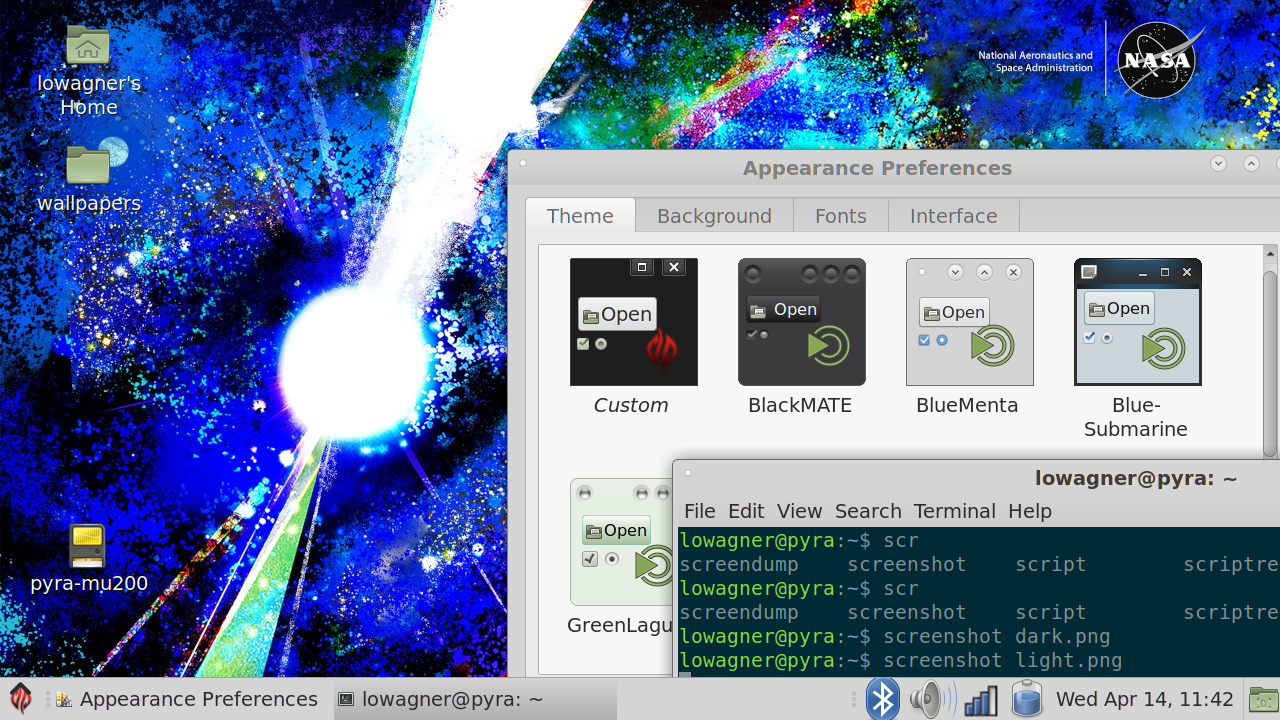1280x720 pixels.
Task: Open the Search menu in the terminal
Action: [x=867, y=511]
